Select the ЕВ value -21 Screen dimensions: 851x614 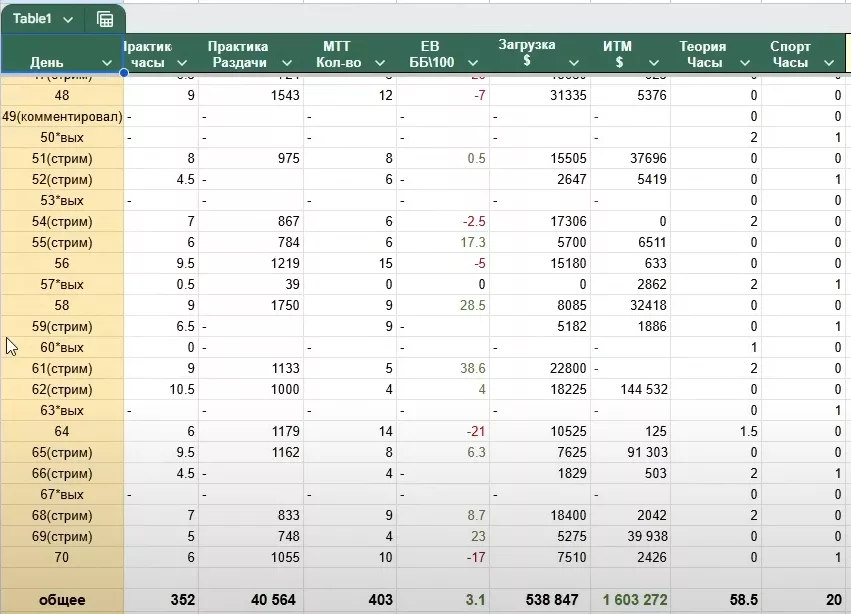coord(476,432)
